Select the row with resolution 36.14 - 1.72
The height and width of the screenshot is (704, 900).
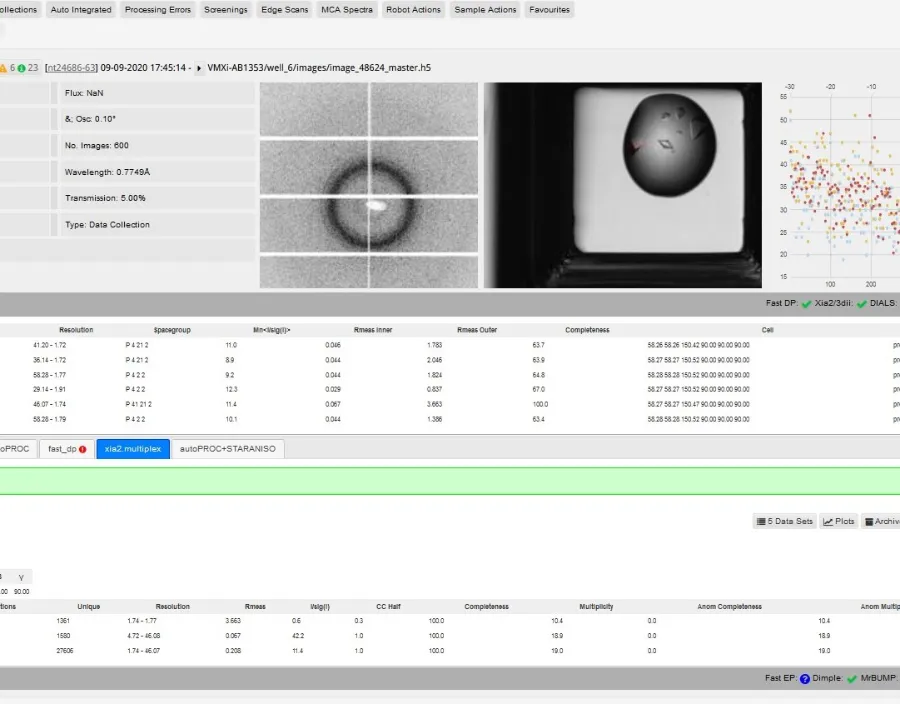pos(450,360)
